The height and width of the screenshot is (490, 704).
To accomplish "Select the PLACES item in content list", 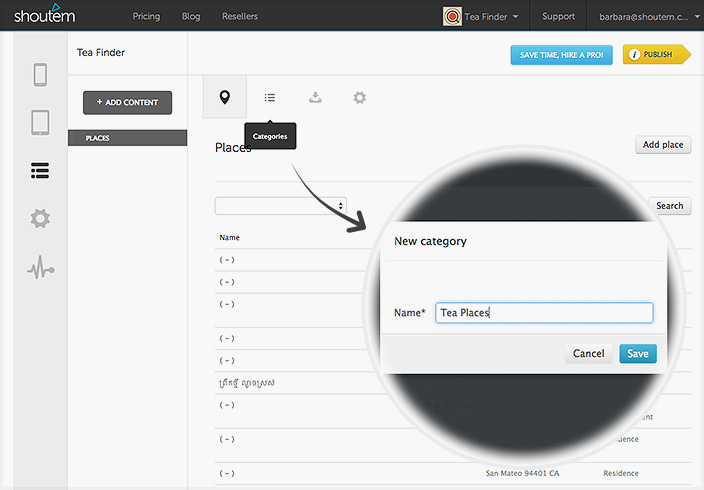I will point(128,138).
